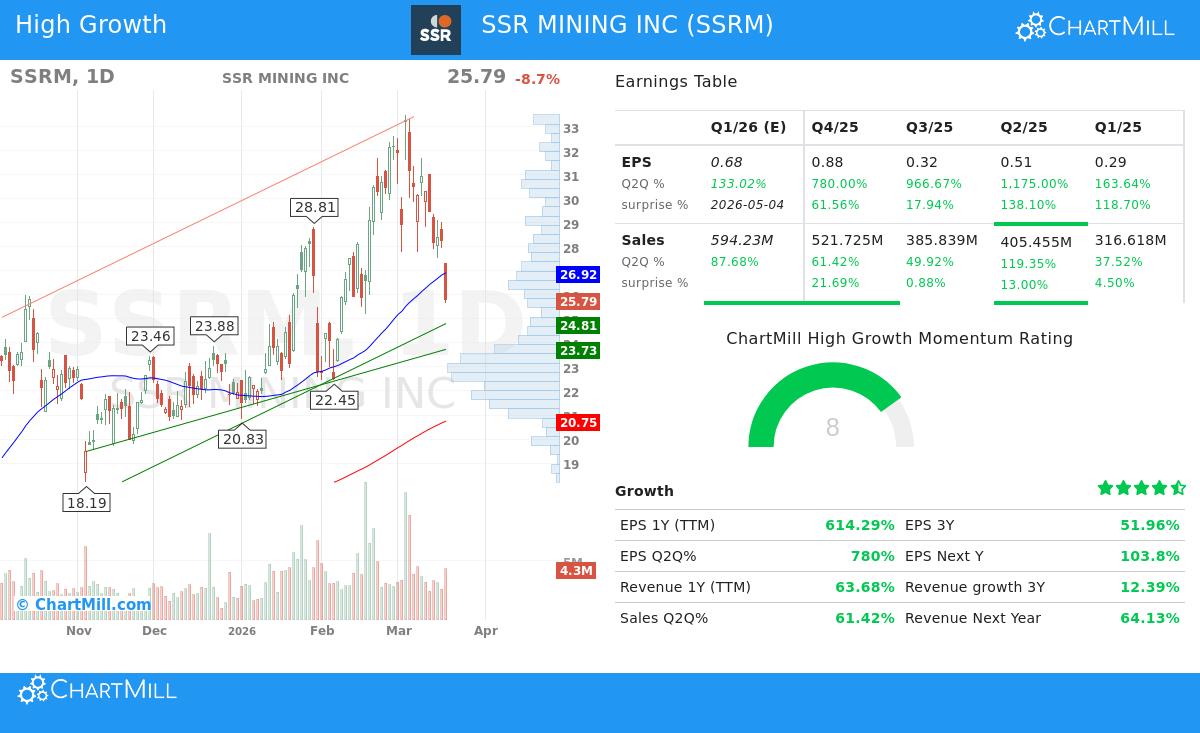1200x733 pixels.
Task: Click the 614.29% EPS 1Y value
Action: click(860, 524)
